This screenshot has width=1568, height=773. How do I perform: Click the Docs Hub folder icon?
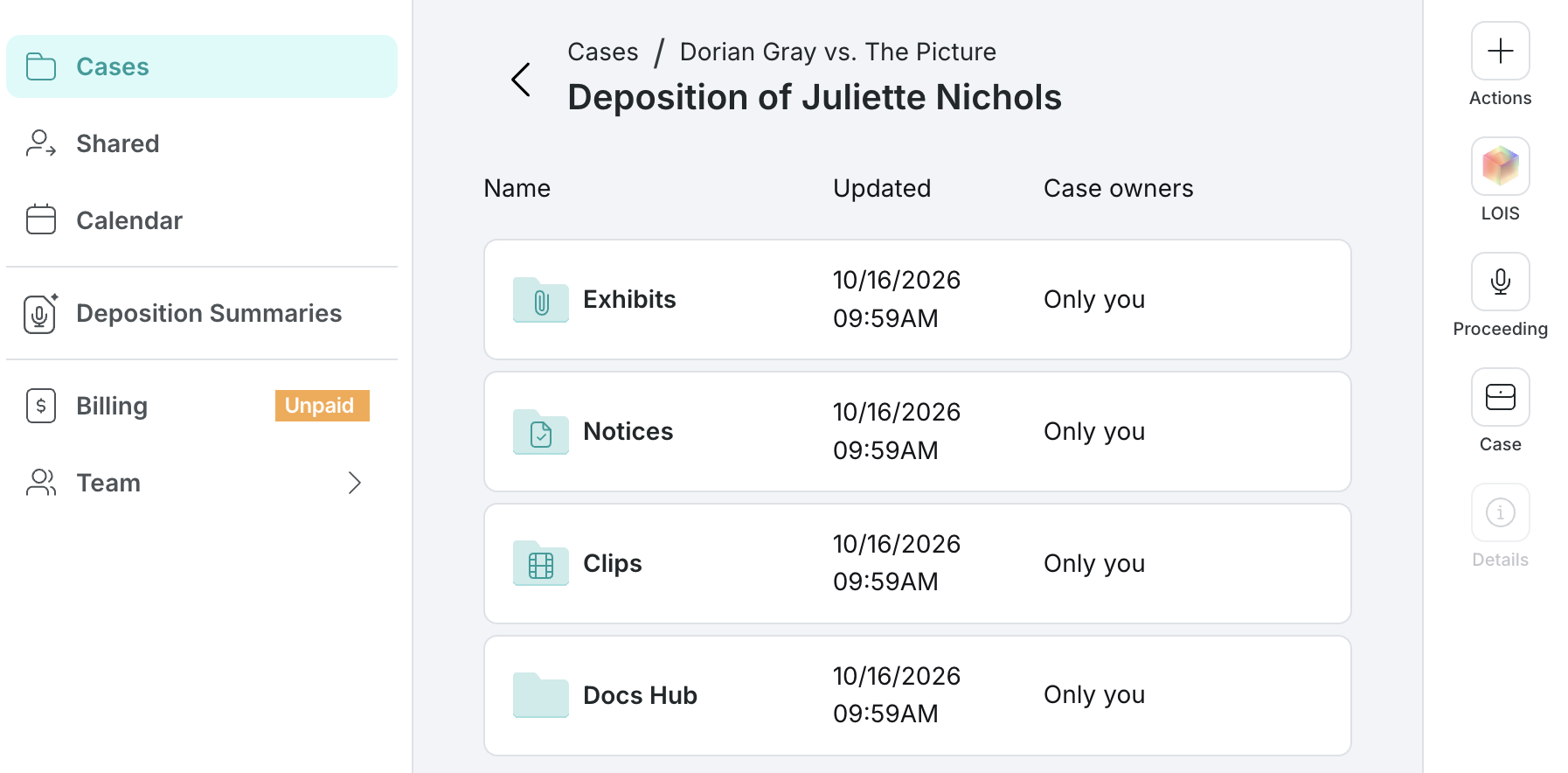click(541, 695)
